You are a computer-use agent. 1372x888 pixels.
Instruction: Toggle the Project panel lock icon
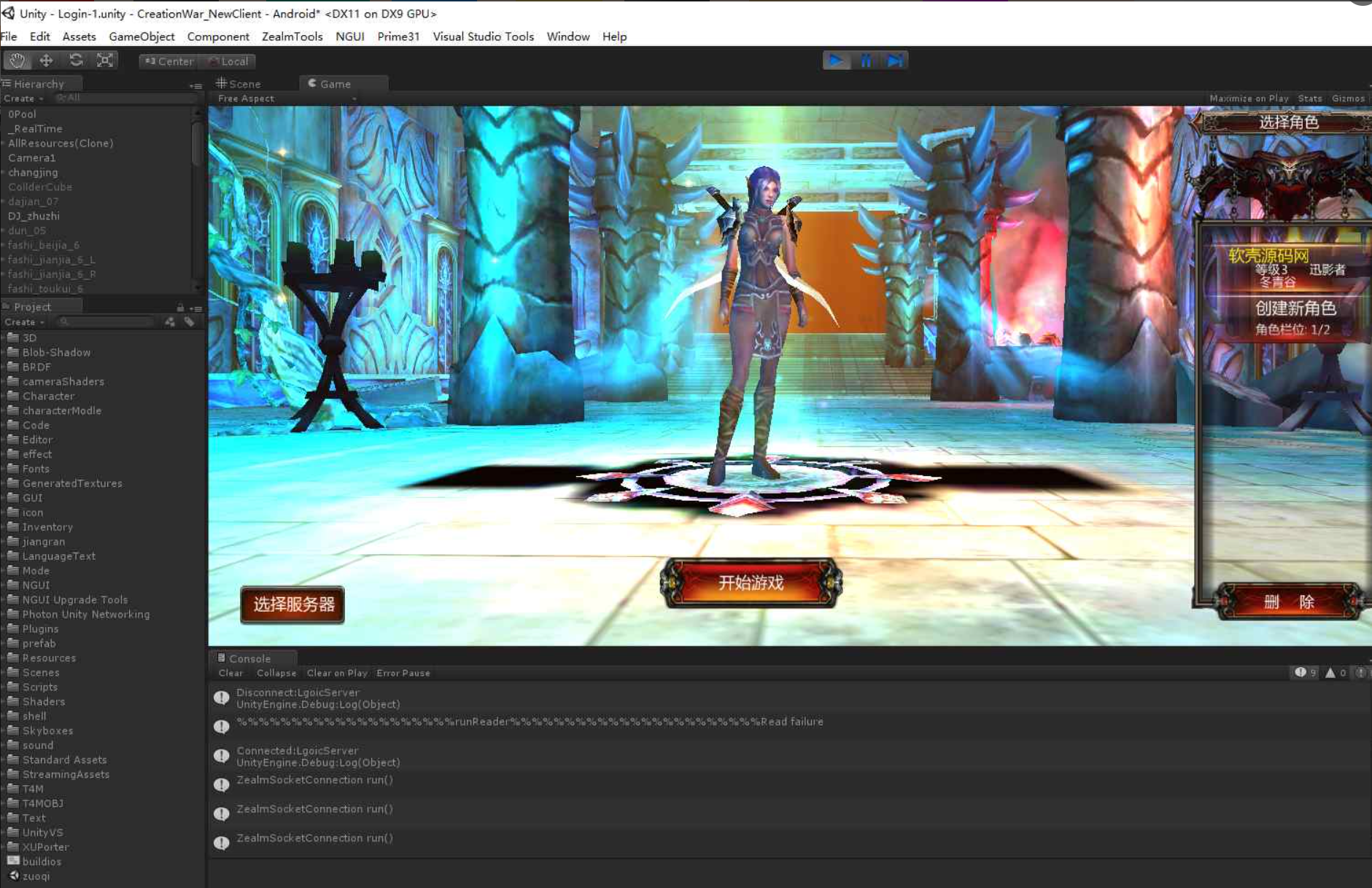[180, 308]
